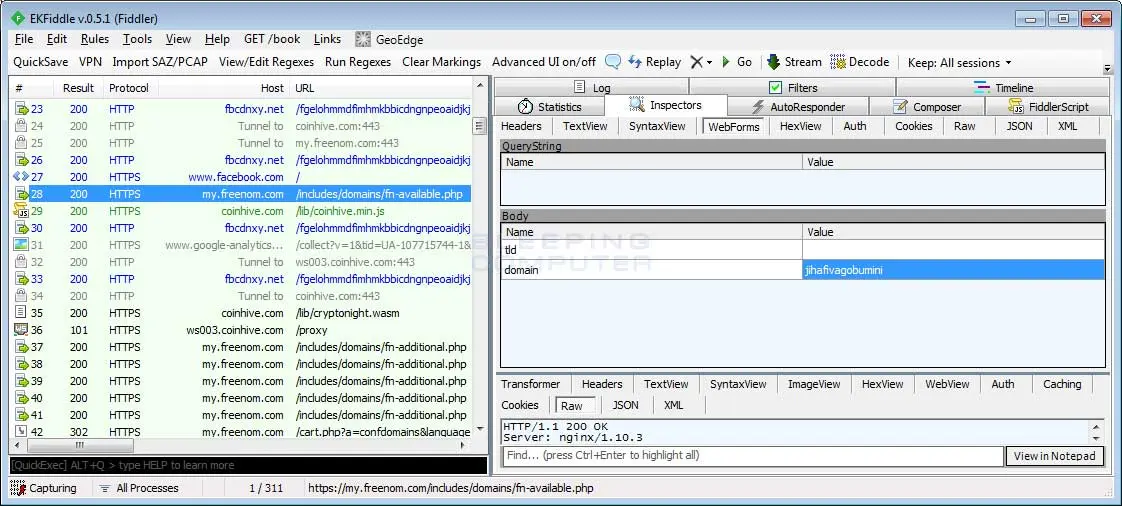Open the File menu
This screenshot has height=506, width=1122.
pos(24,39)
